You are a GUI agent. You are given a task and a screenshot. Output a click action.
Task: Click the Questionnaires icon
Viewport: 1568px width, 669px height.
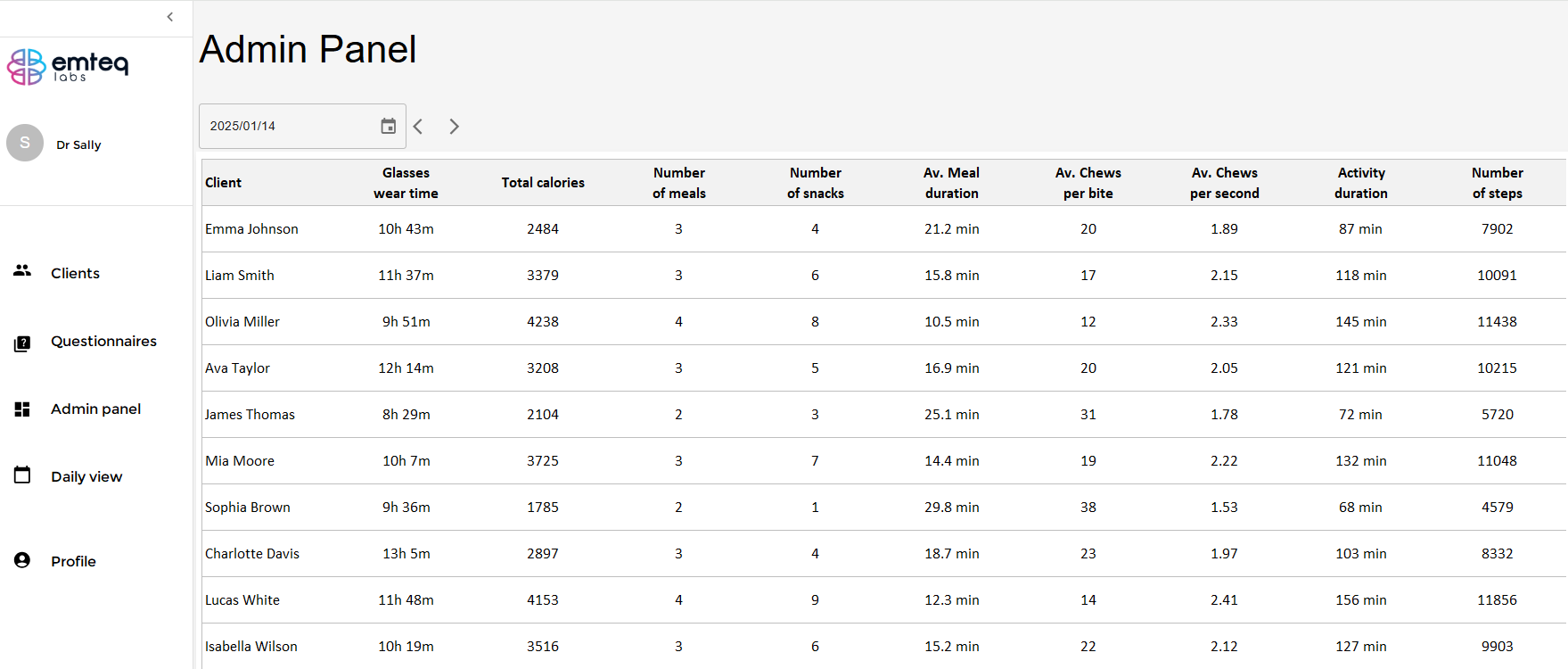point(22,343)
